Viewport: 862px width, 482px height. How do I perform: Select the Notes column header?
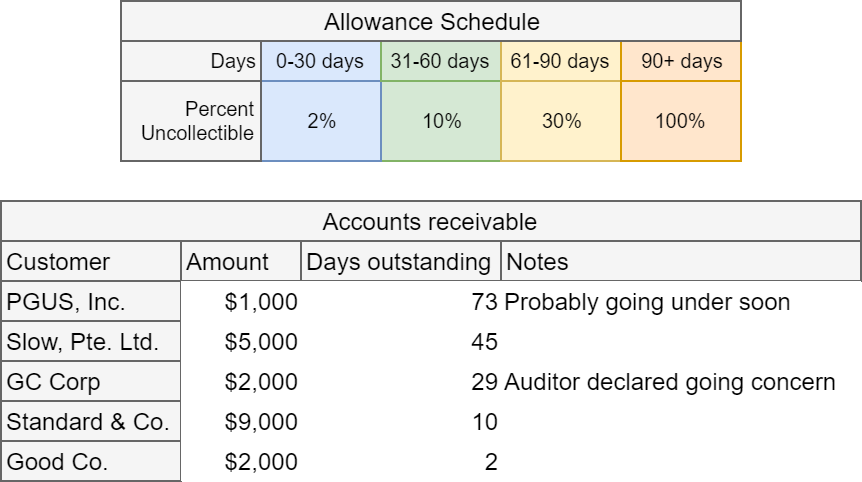click(680, 262)
